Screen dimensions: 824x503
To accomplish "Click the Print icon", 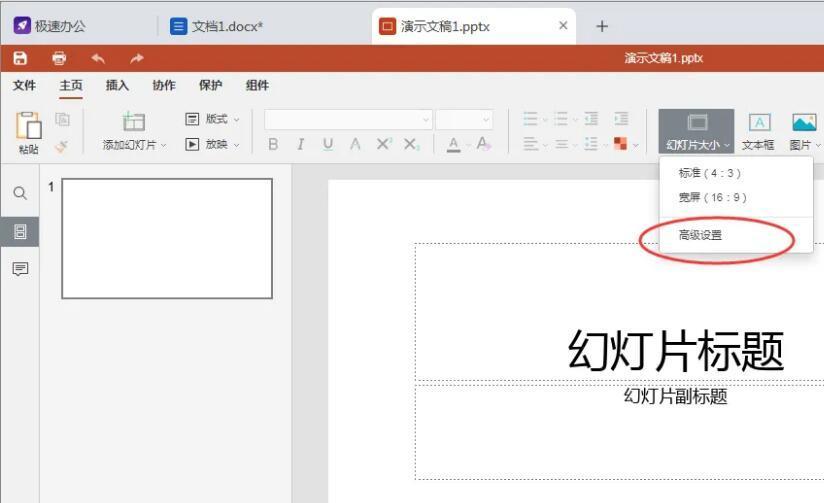I will tap(59, 58).
